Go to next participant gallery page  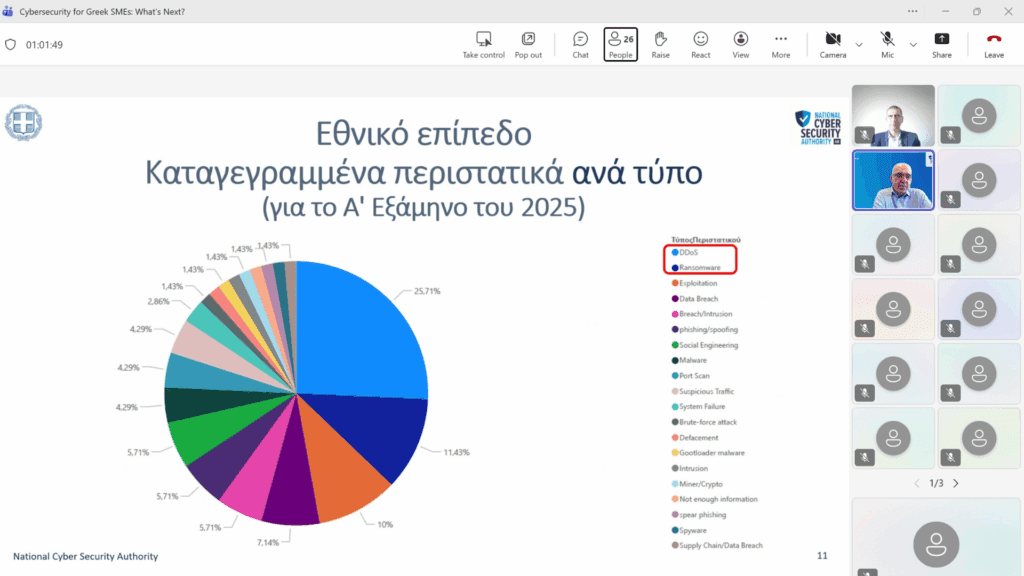[956, 483]
